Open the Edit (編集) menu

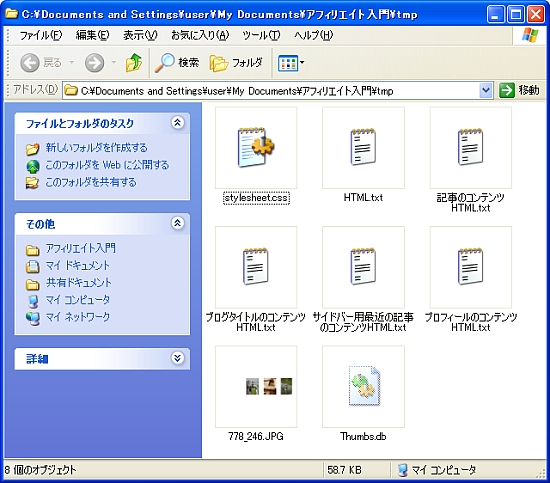point(93,35)
